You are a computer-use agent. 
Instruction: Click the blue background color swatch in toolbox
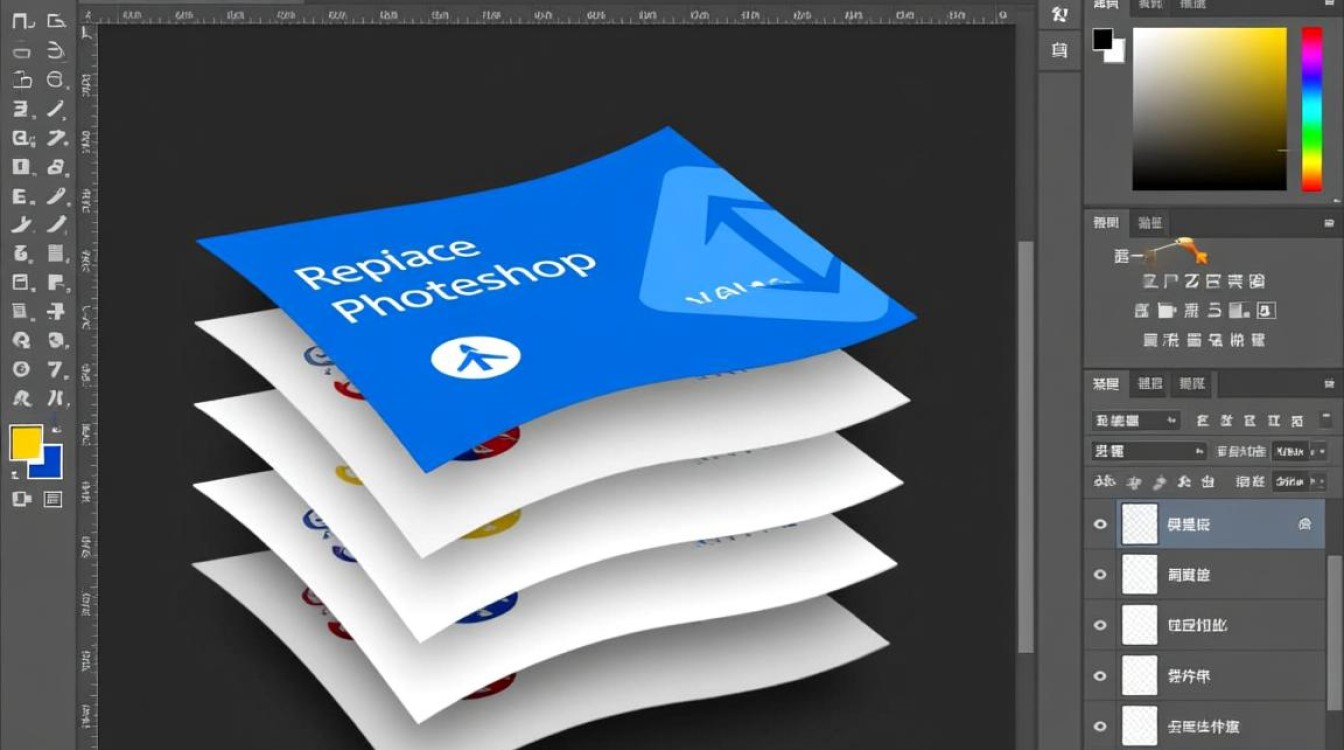pos(50,466)
